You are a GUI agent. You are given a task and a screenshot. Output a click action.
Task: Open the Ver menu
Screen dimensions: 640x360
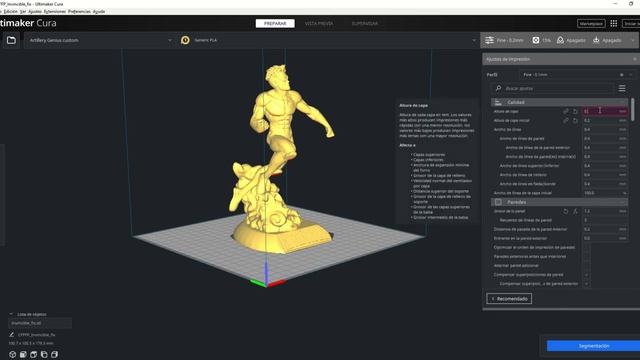click(23, 11)
